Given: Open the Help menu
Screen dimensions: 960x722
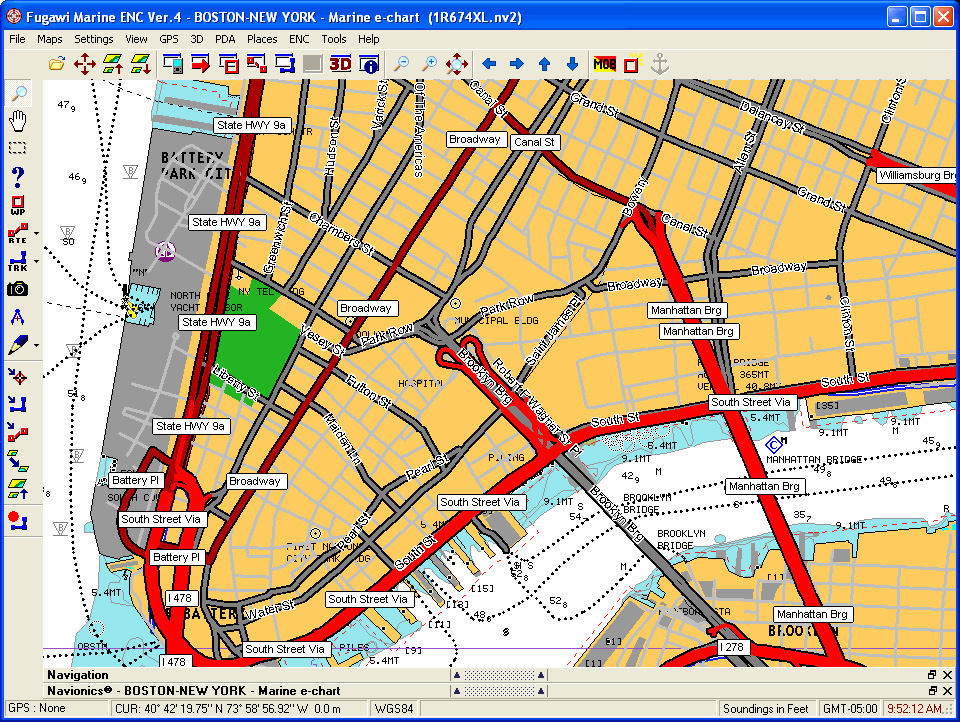Looking at the screenshot, I should 369,39.
